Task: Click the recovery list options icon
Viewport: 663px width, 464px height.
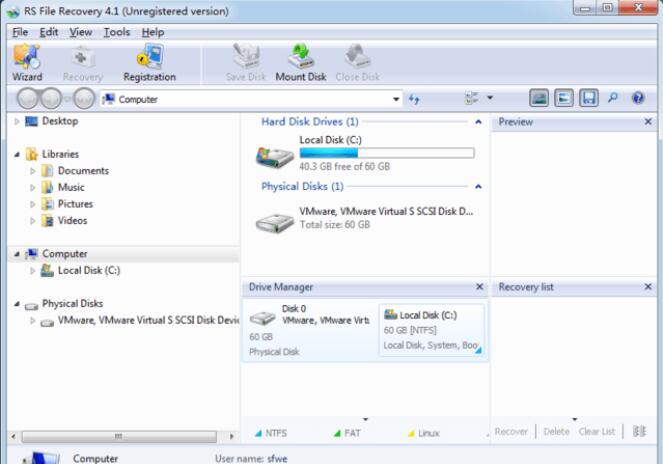Action: [x=639, y=431]
